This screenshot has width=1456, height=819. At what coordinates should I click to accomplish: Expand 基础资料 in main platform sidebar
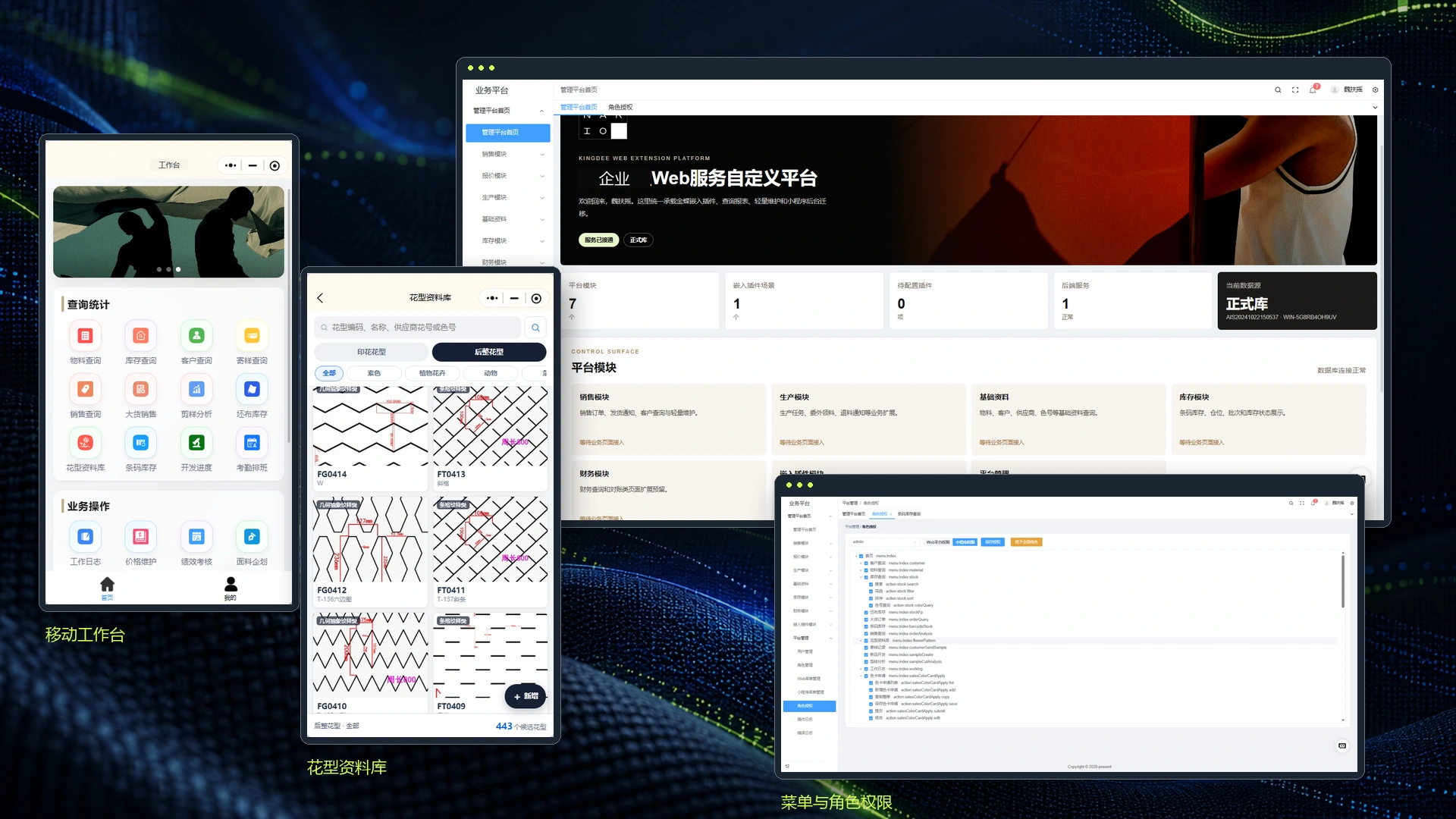point(508,219)
